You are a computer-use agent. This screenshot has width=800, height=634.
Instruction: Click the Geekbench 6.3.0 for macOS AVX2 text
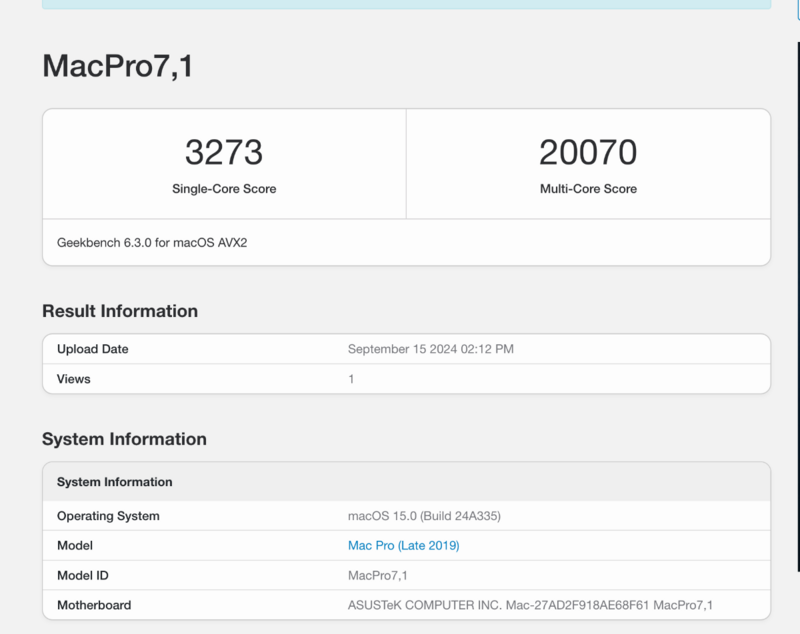[152, 242]
